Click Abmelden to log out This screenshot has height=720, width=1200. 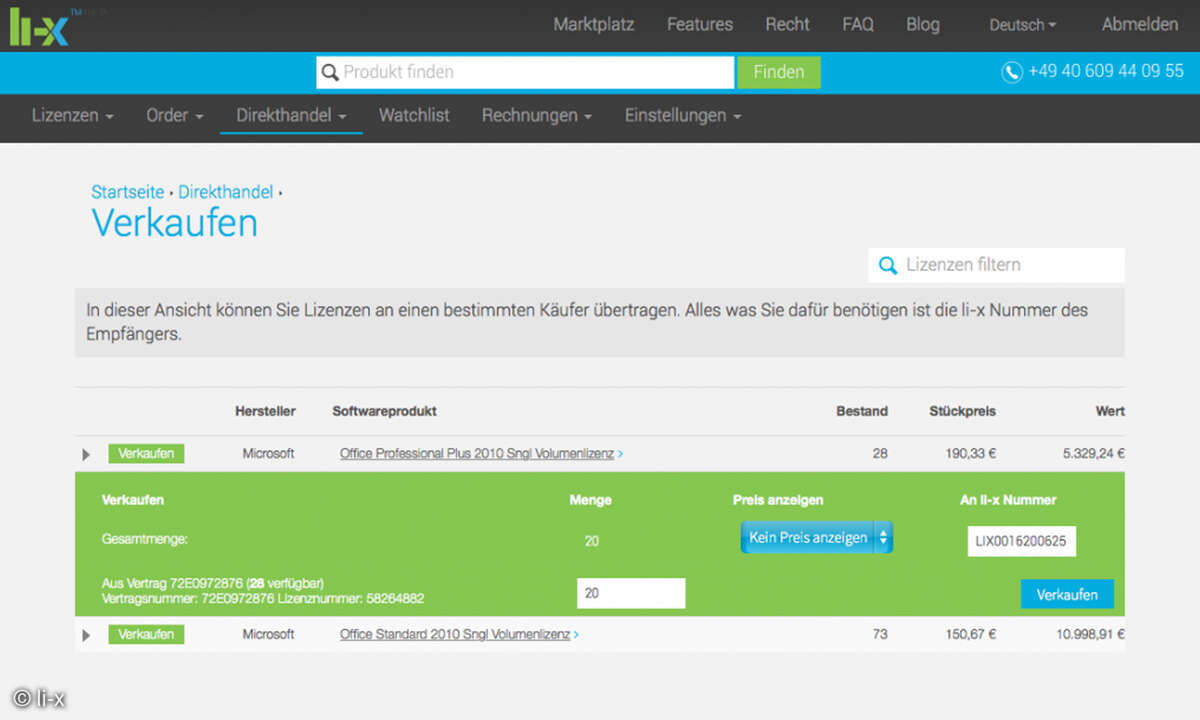[x=1140, y=24]
